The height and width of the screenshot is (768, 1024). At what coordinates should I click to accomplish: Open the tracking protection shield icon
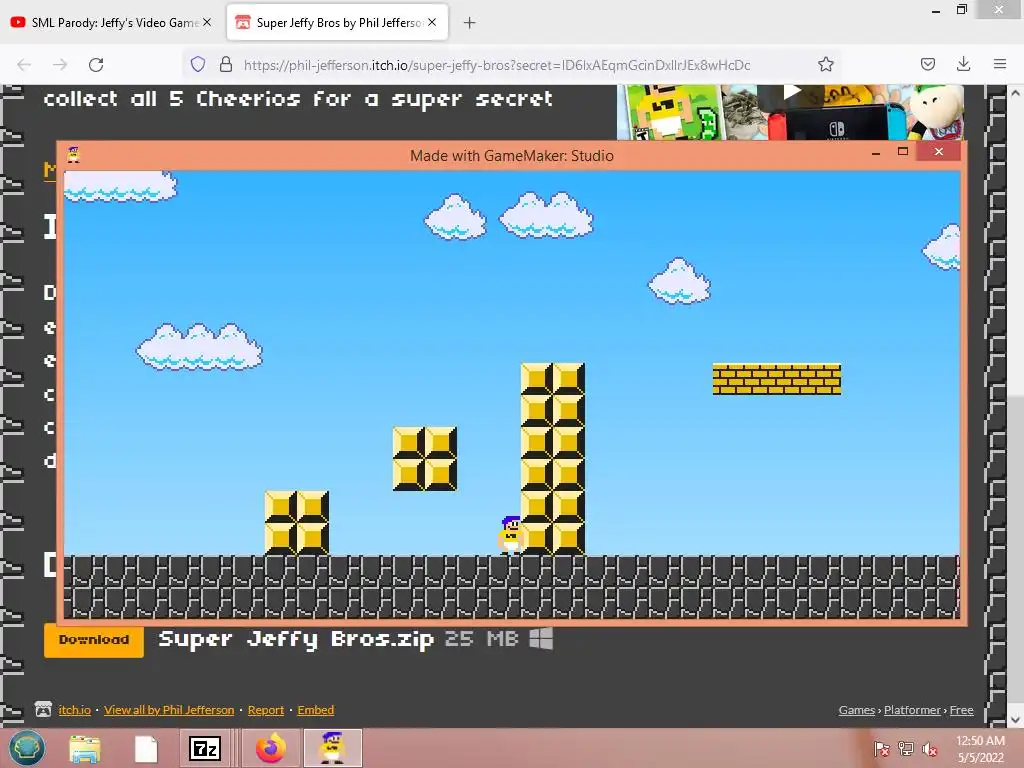[198, 65]
